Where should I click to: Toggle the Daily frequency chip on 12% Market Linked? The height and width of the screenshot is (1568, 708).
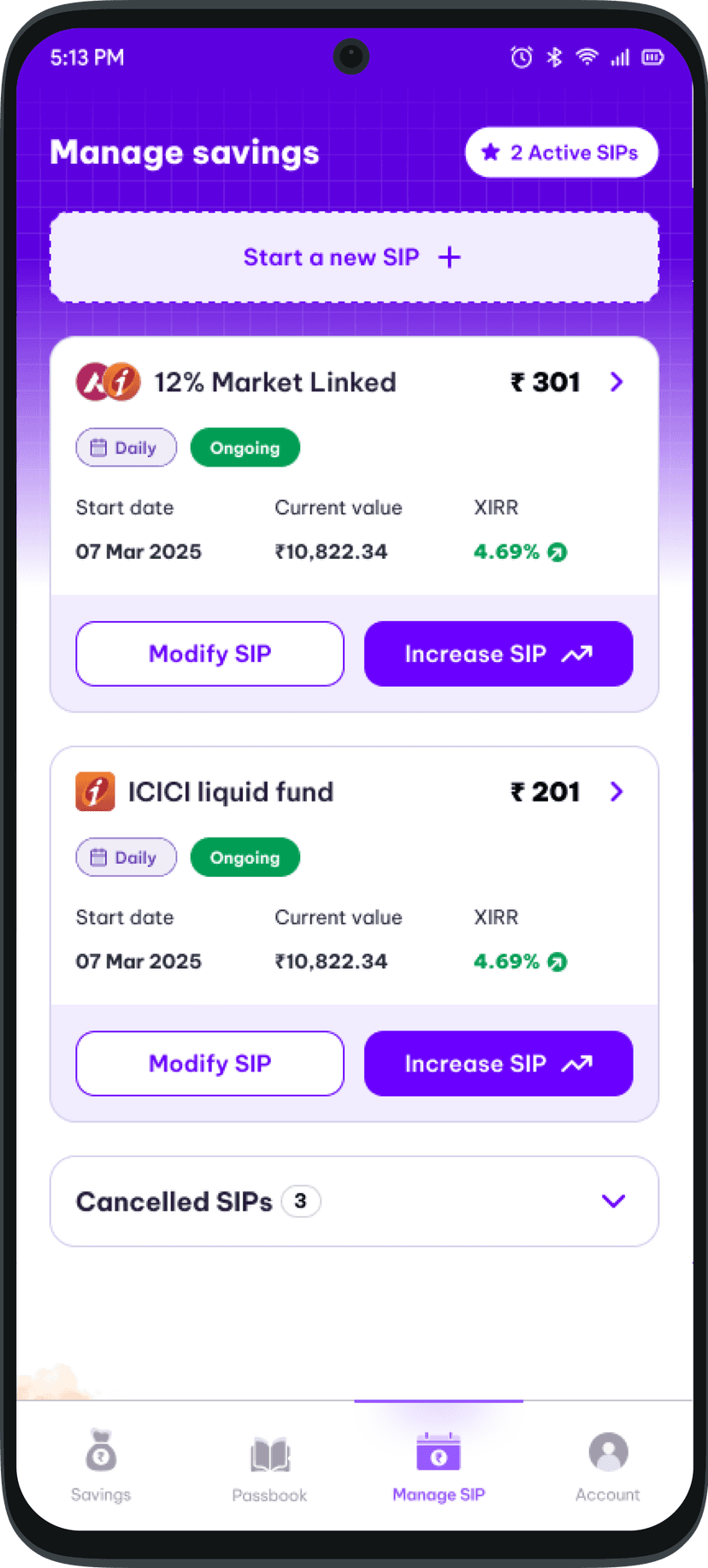pos(126,447)
